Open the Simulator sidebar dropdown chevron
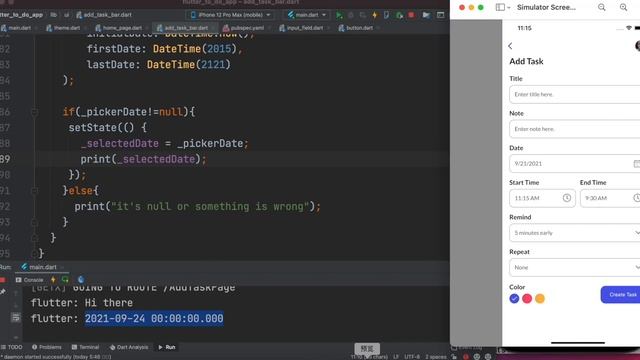640x360 pixels. (x=509, y=8)
